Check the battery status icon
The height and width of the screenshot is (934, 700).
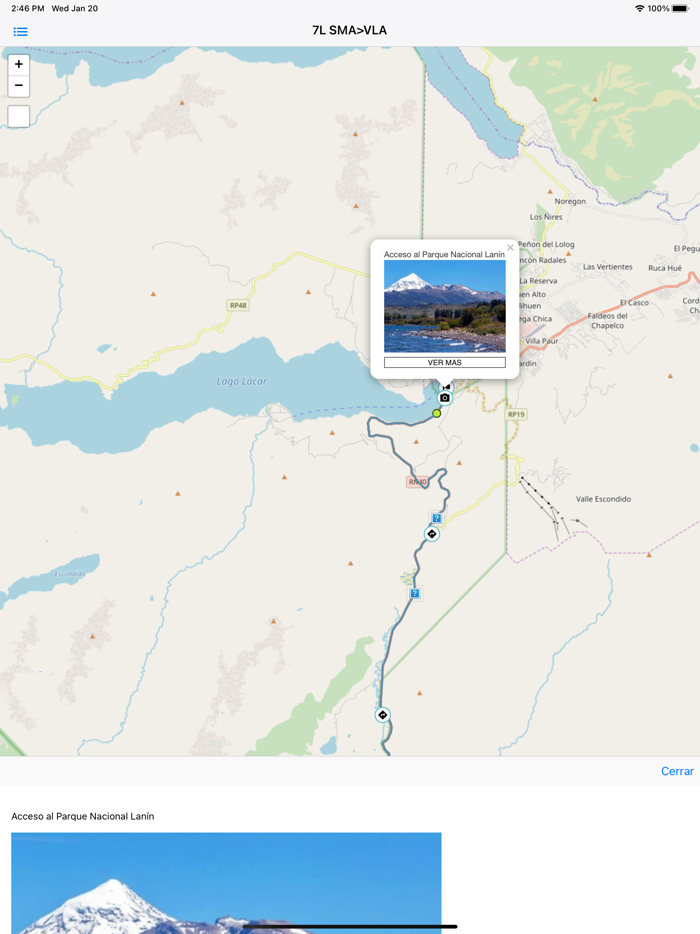680,8
